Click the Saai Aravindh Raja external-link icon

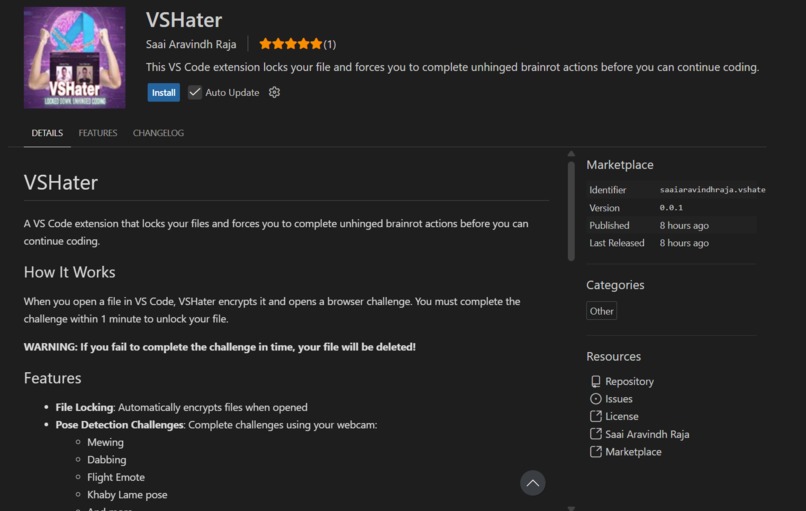pos(596,434)
